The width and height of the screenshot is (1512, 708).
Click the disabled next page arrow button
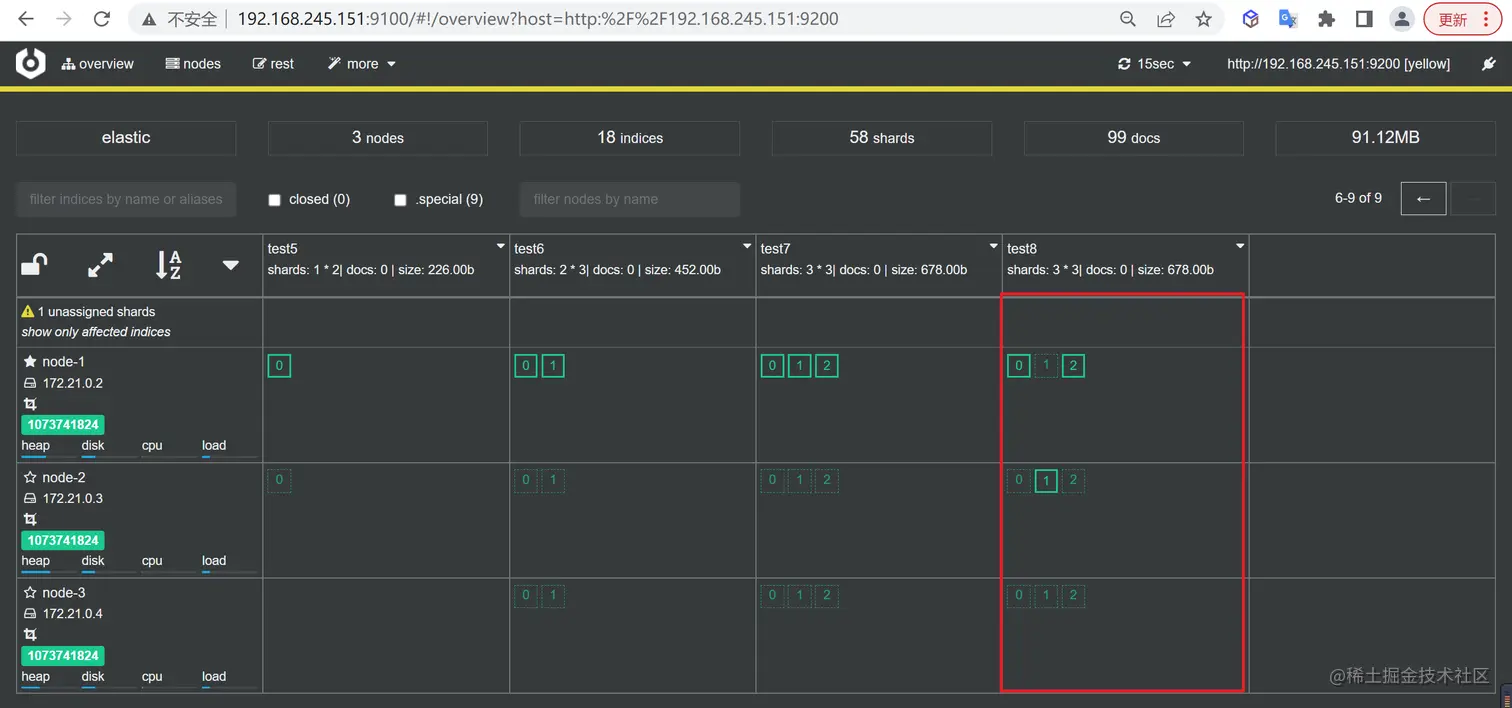[x=1473, y=199]
